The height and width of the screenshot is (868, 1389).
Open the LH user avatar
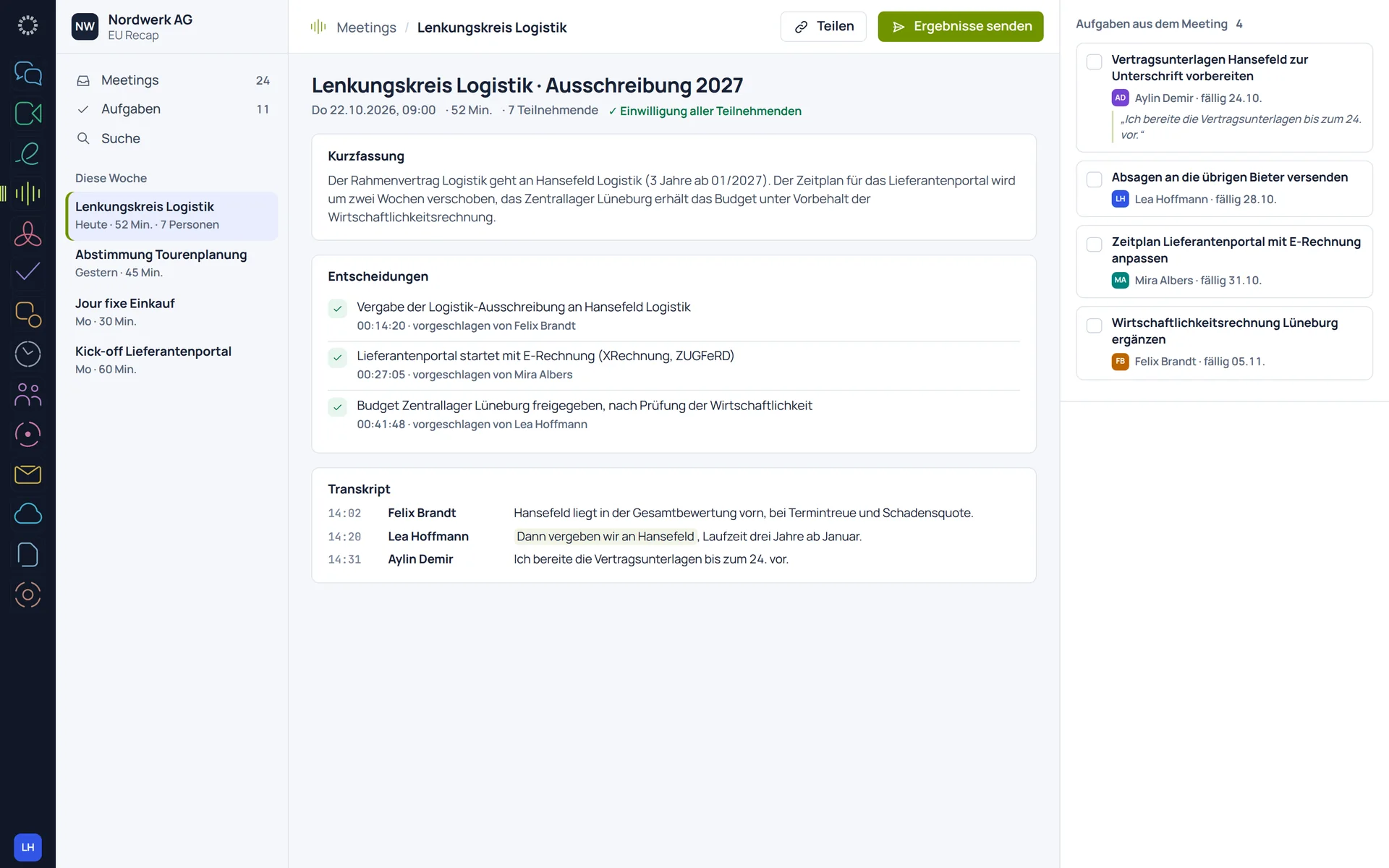[x=27, y=847]
